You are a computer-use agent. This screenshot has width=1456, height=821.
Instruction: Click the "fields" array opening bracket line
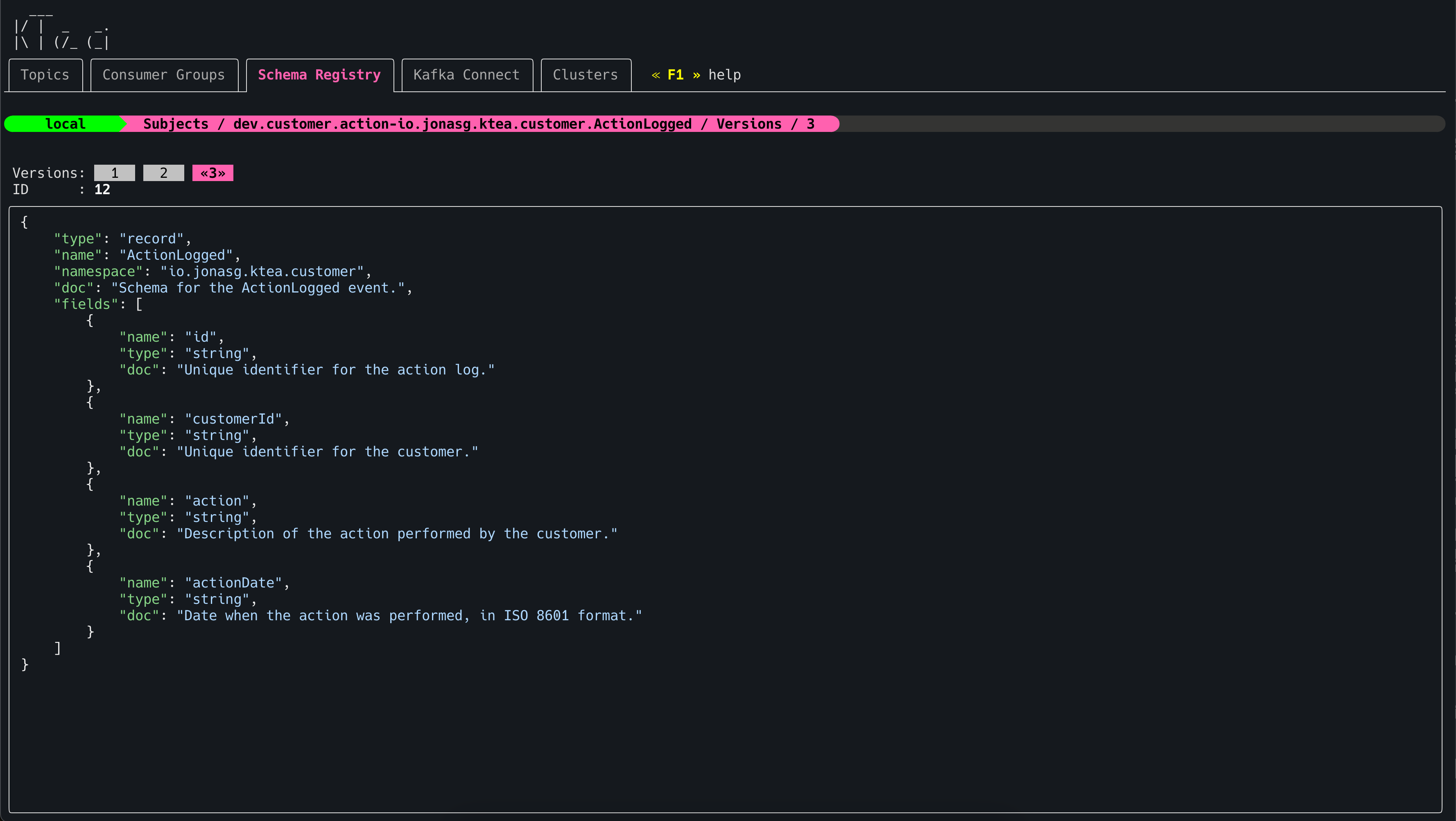tap(98, 304)
